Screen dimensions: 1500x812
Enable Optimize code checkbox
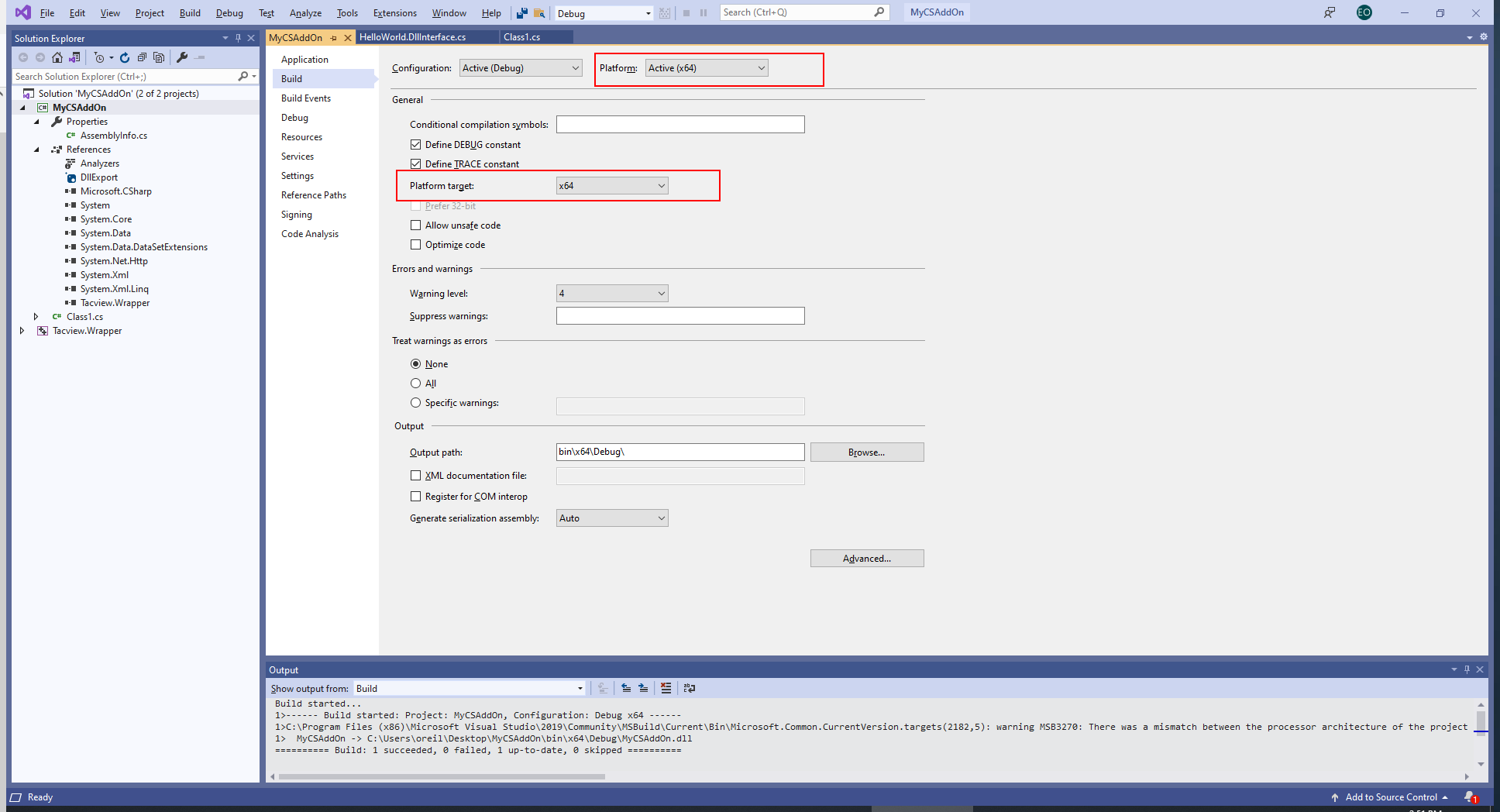click(x=415, y=245)
